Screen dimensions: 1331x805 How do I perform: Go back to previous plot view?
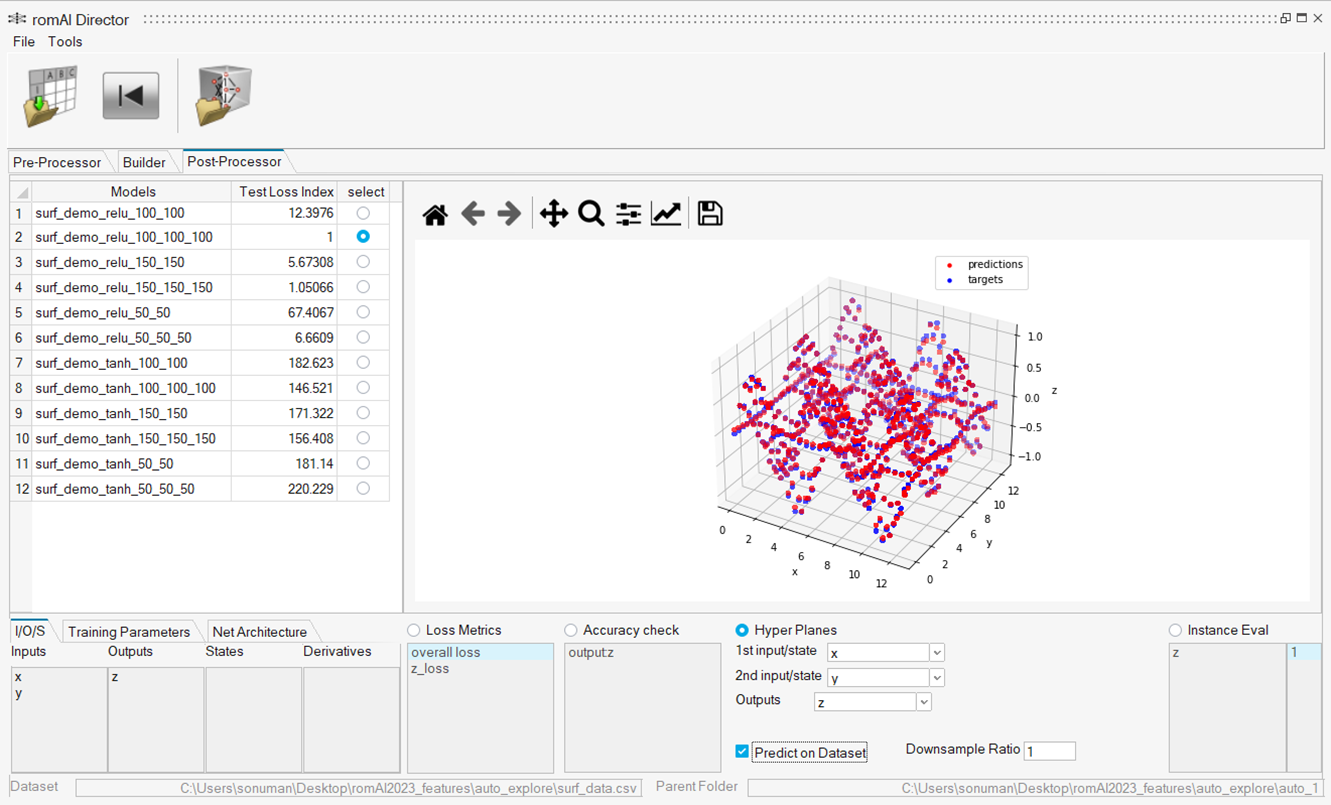(473, 214)
